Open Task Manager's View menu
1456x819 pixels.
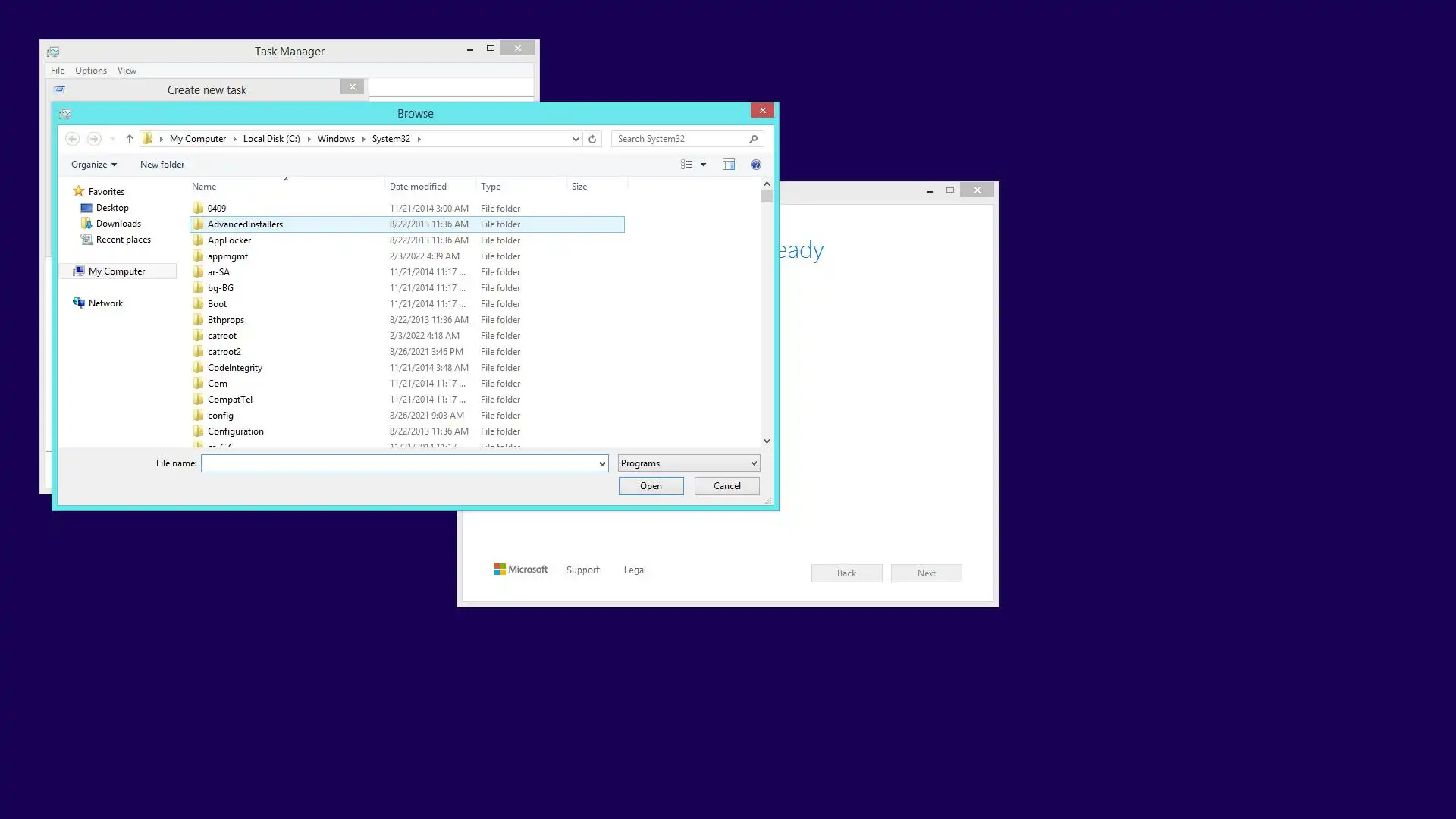(127, 71)
